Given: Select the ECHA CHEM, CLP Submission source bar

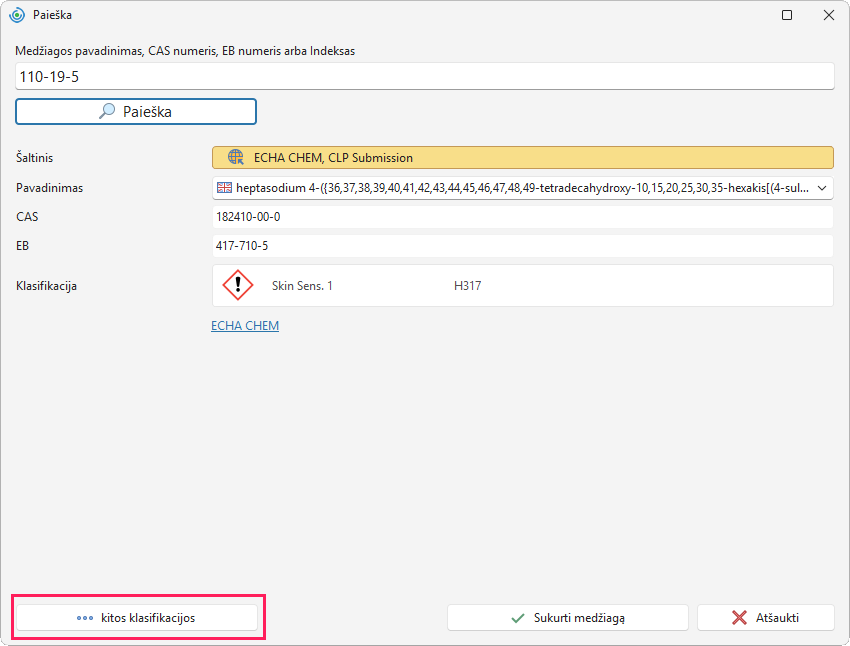Looking at the screenshot, I should [x=523, y=158].
